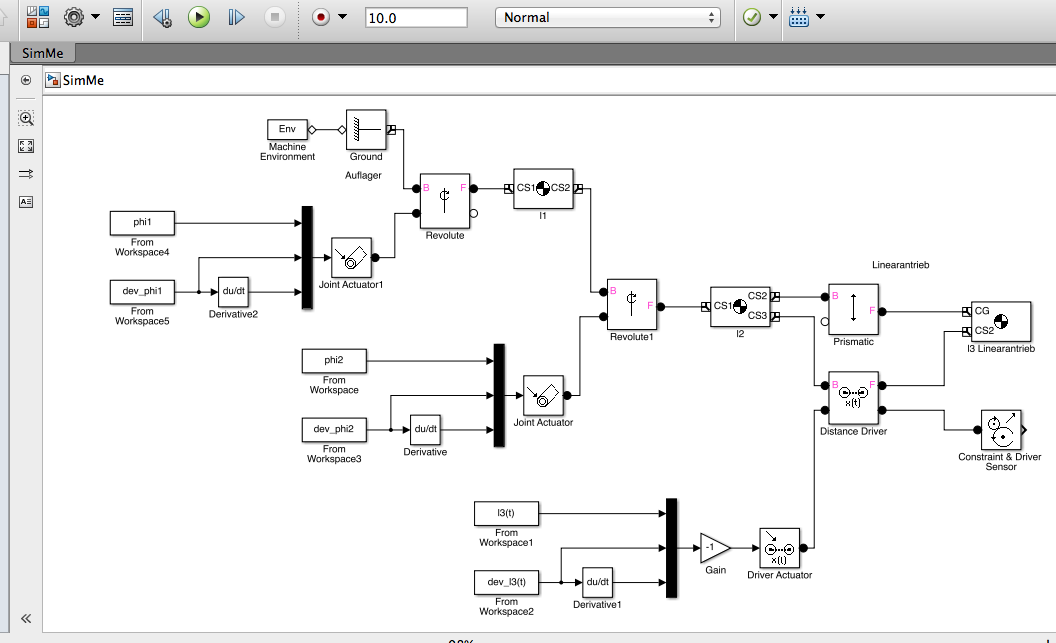Select the Zoom tool in the palette
1056x643 pixels.
26,118
